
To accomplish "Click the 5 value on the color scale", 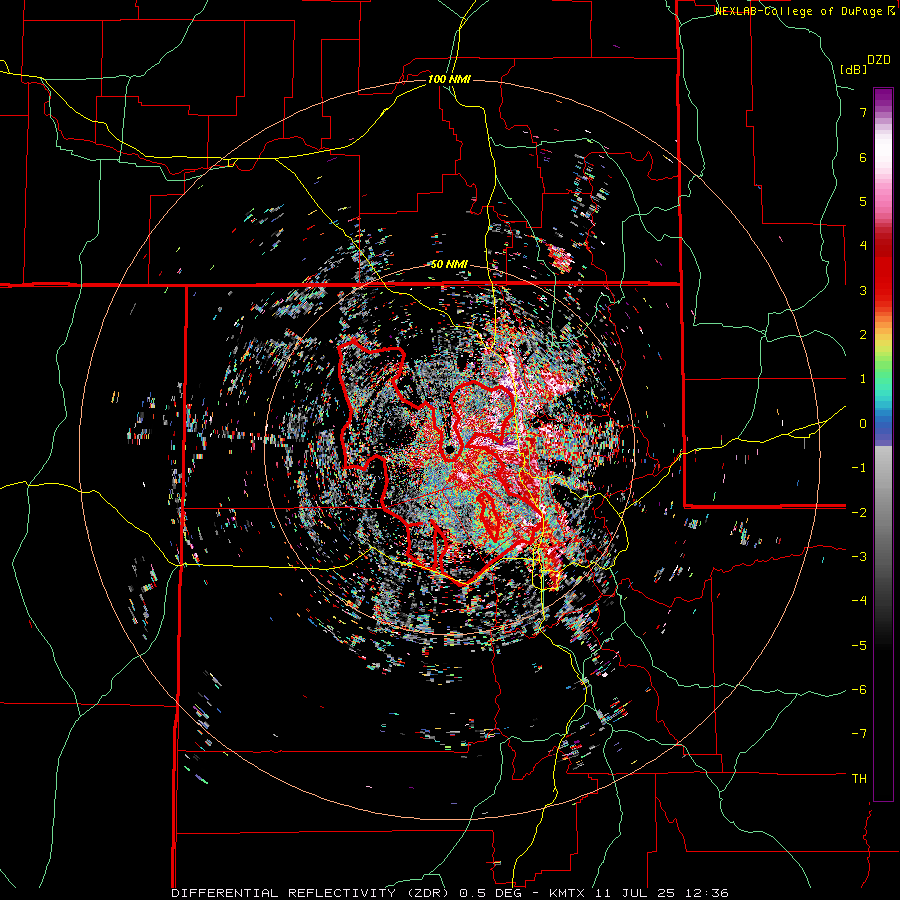I will [863, 201].
